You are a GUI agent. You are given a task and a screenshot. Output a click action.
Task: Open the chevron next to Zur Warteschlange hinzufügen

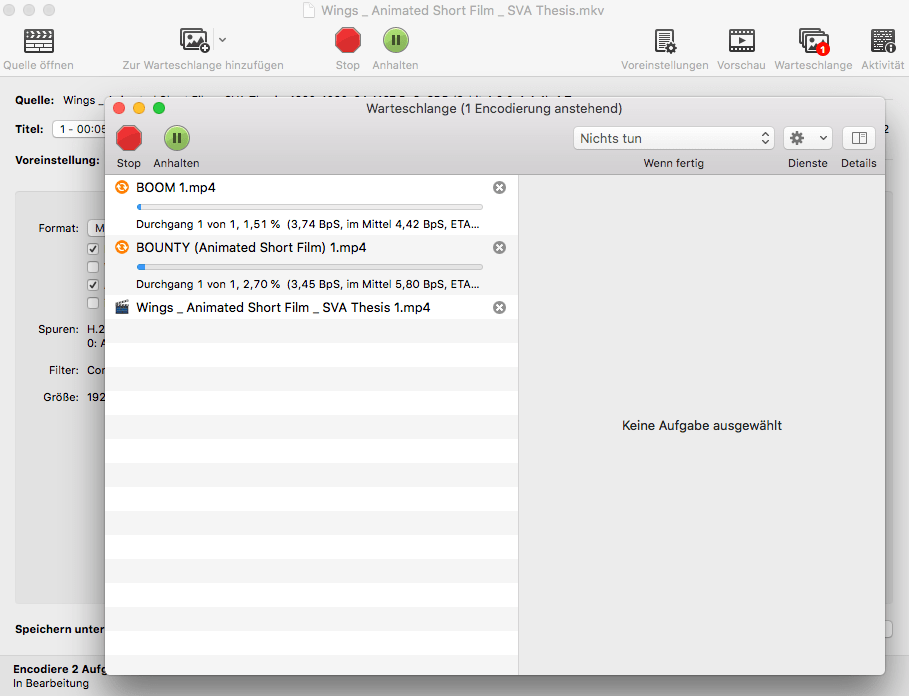221,40
